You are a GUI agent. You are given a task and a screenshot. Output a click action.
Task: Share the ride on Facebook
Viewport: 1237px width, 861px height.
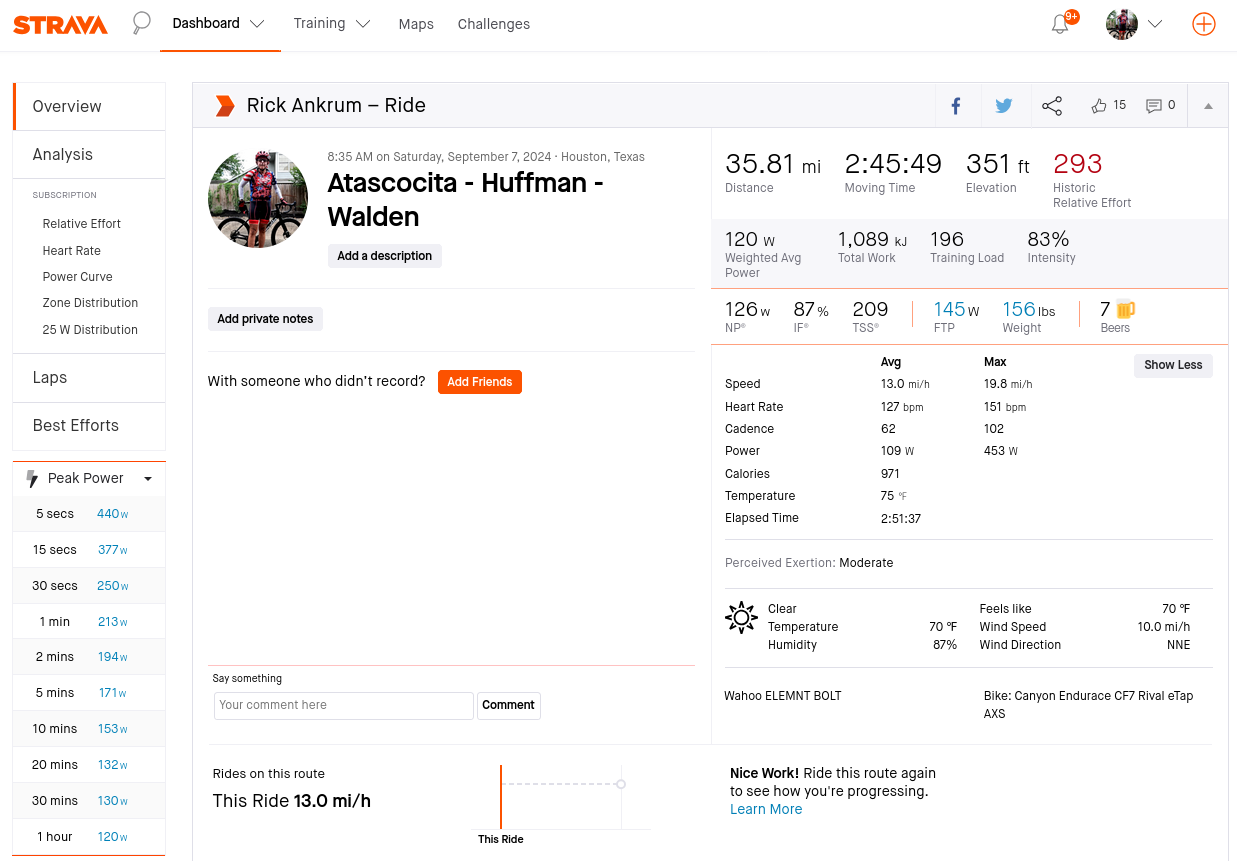956,105
